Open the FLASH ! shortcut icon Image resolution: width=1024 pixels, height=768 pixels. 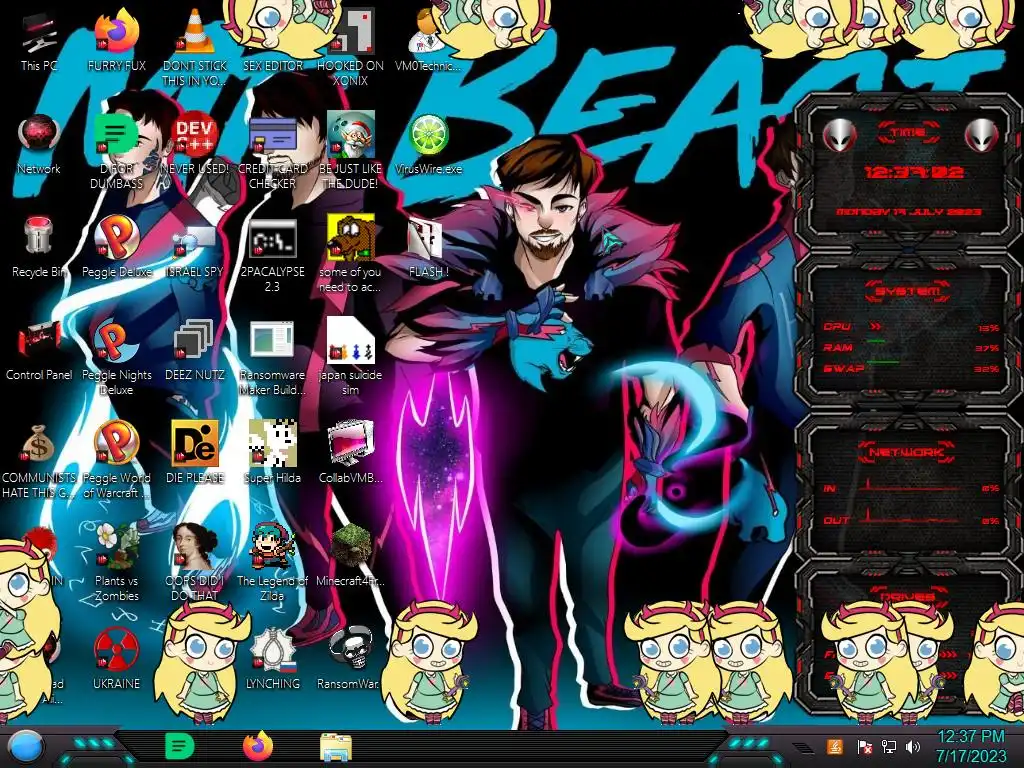(426, 239)
